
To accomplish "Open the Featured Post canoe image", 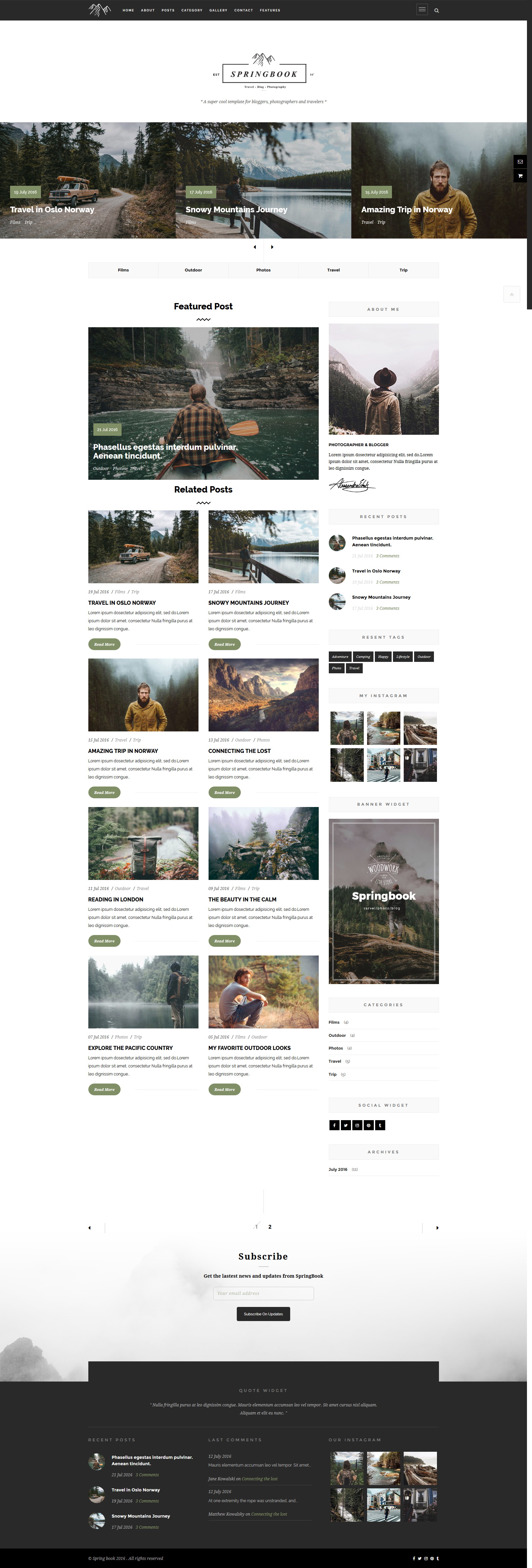I will (x=203, y=403).
